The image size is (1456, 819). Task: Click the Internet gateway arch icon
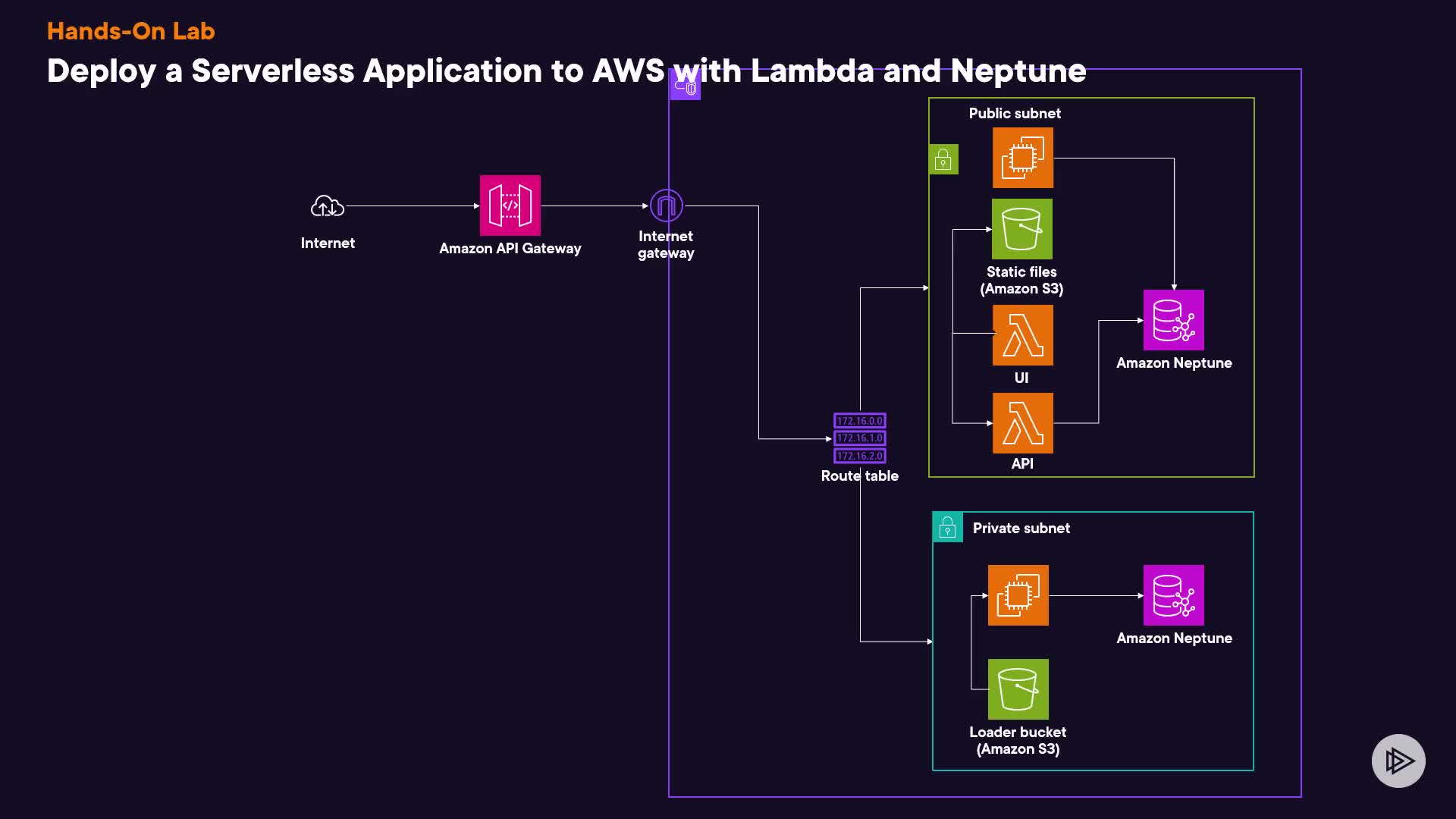point(667,206)
